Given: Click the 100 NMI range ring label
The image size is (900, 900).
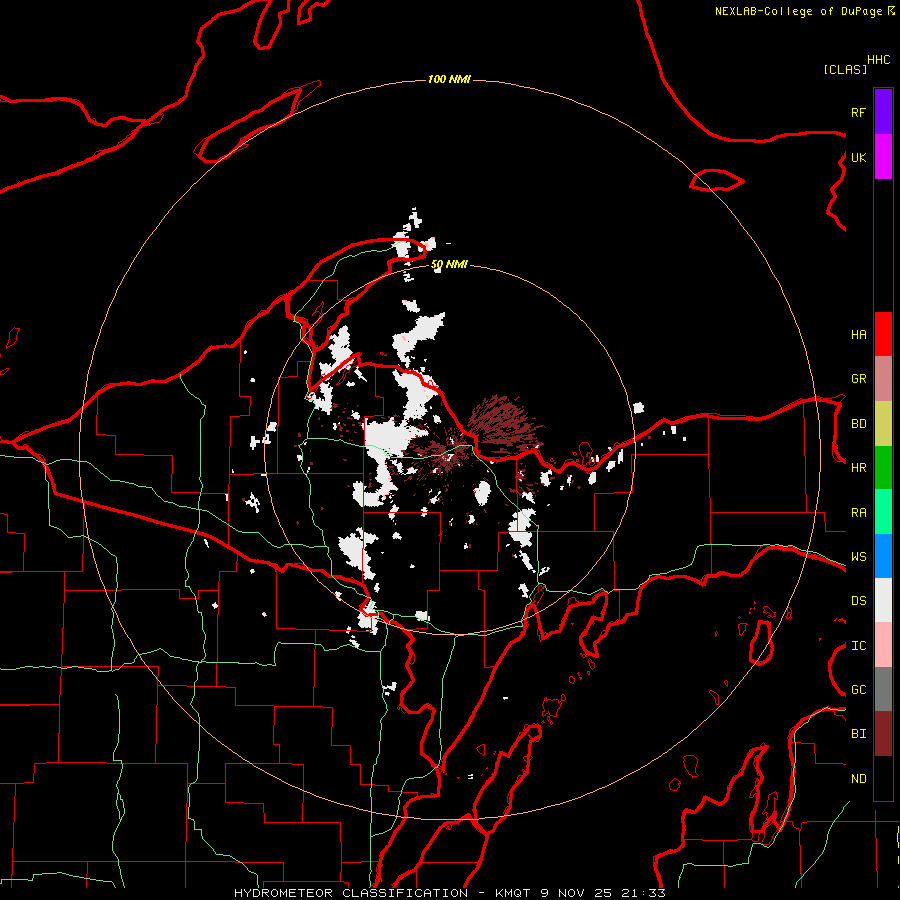Looking at the screenshot, I should (449, 79).
